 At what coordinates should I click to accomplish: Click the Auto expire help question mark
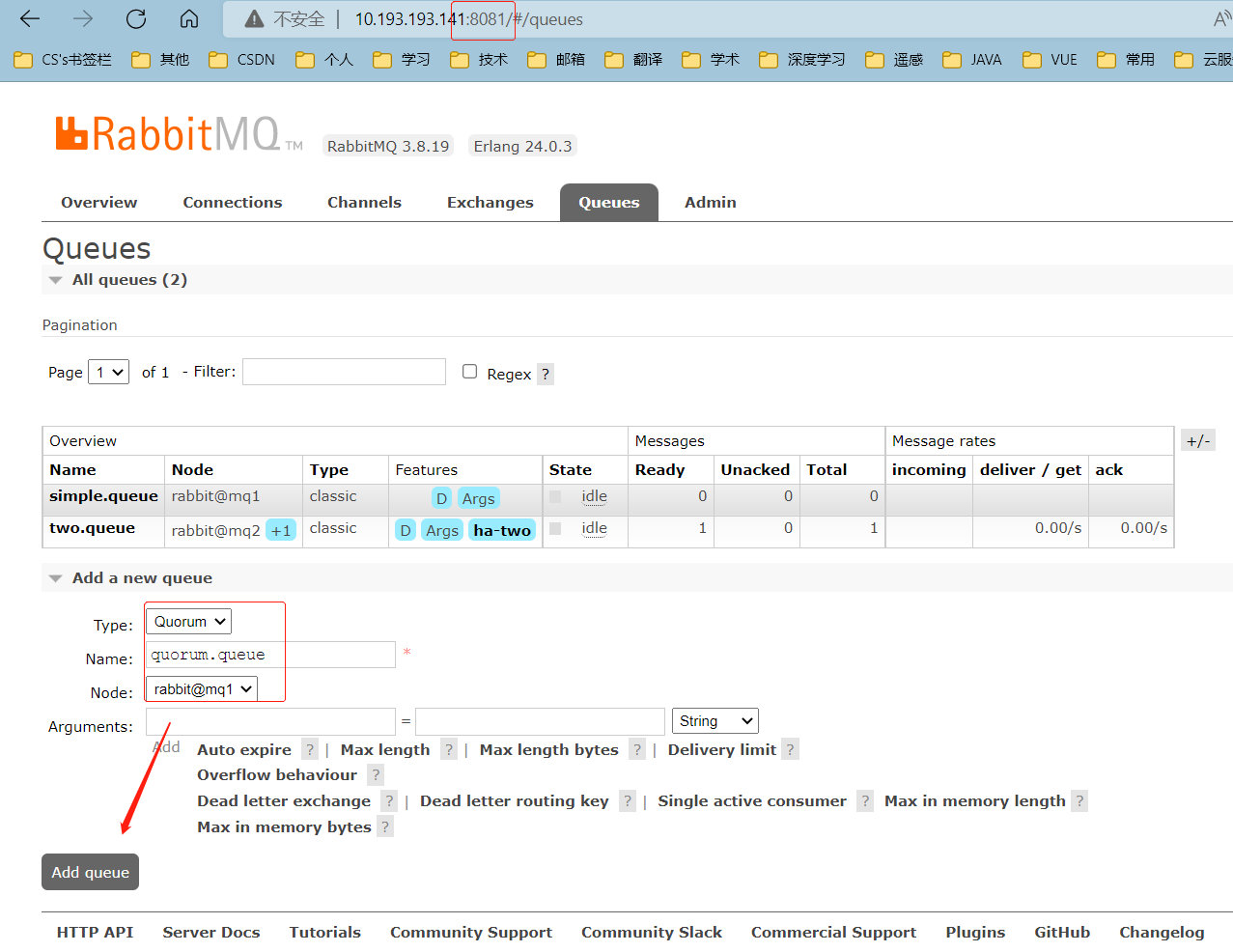coord(310,749)
